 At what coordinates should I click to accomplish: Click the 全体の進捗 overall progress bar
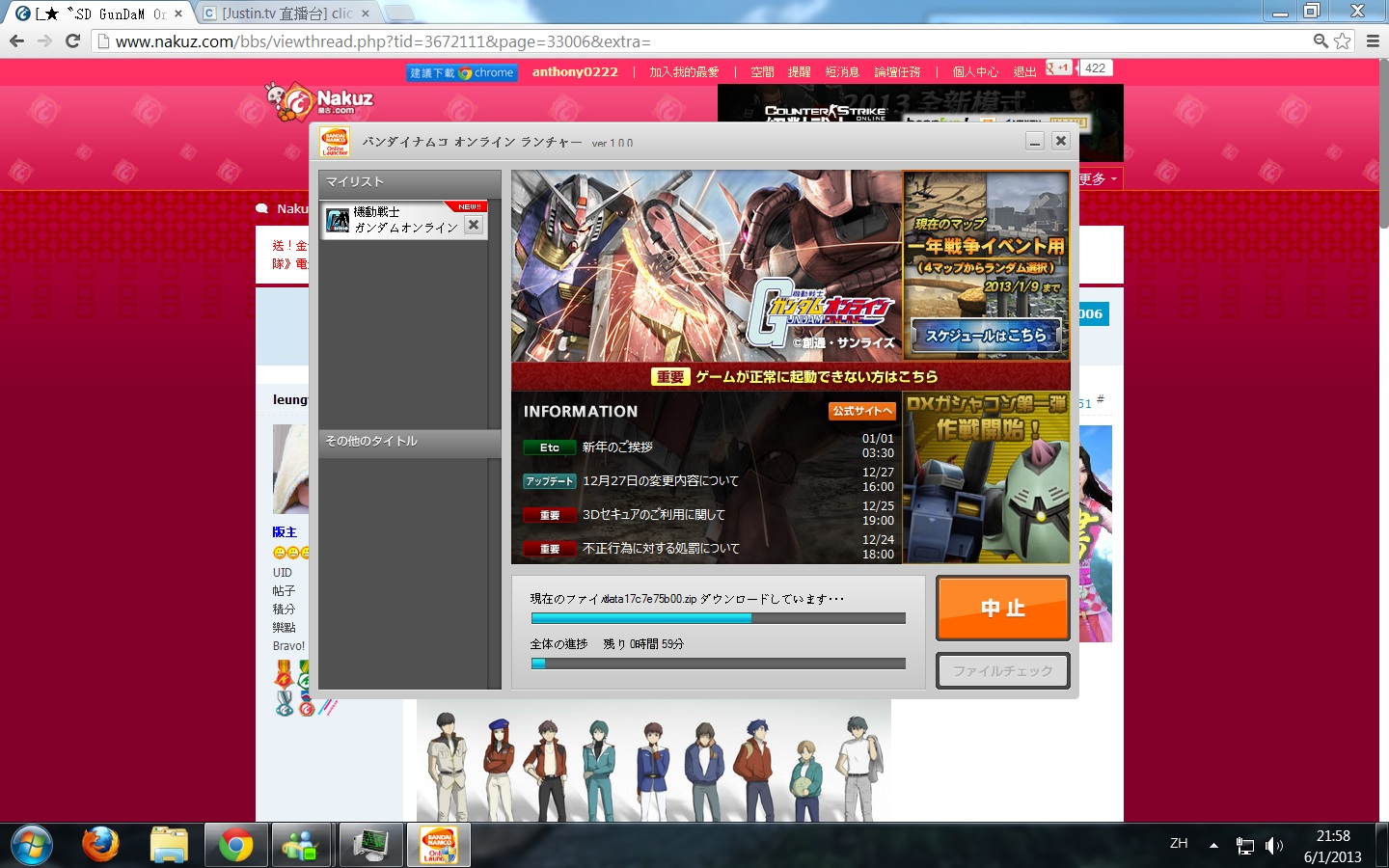[718, 664]
